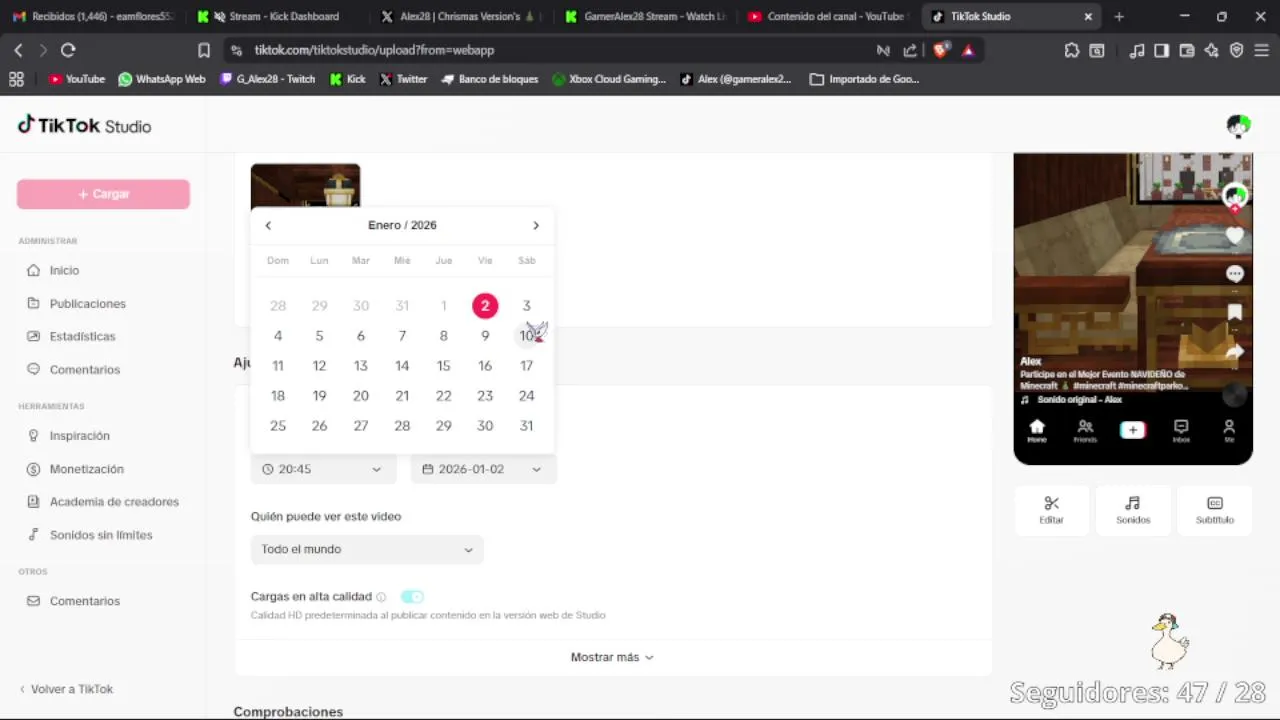Image resolution: width=1280 pixels, height=720 pixels.
Task: Tap the Inbox icon in phone preview
Action: tap(1181, 431)
